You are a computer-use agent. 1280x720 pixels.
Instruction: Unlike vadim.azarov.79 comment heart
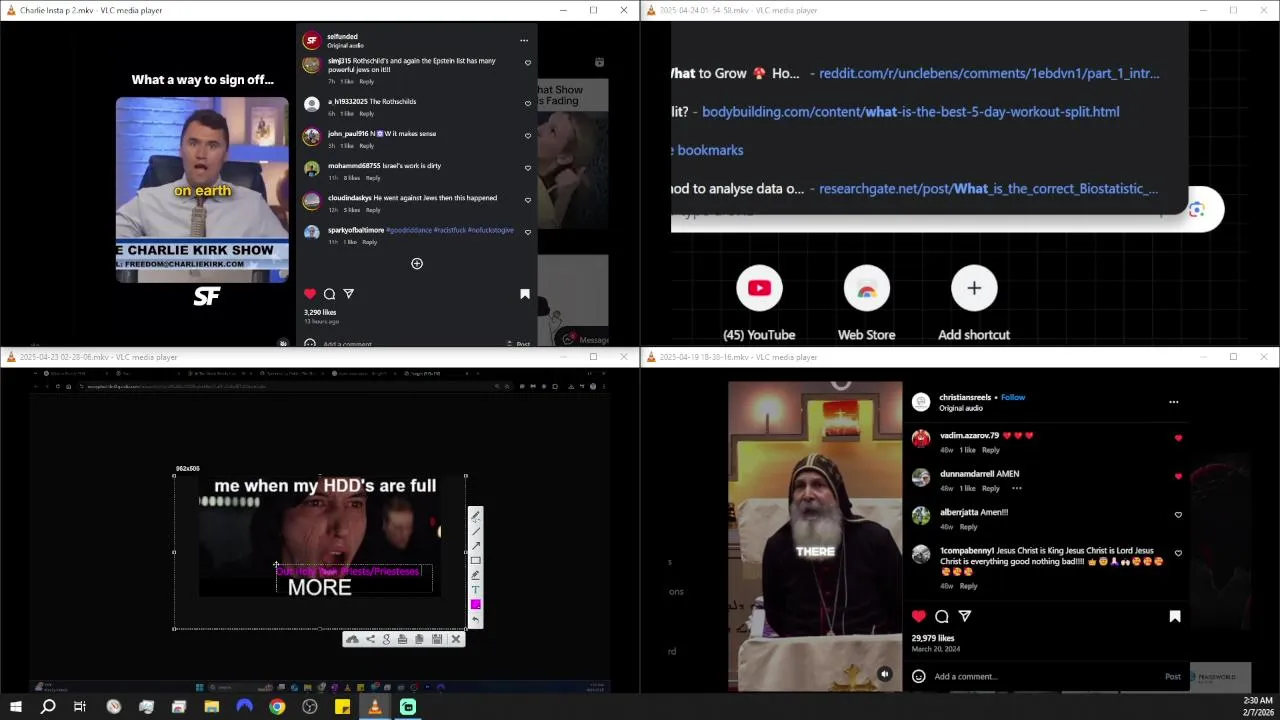pyautogui.click(x=1178, y=438)
